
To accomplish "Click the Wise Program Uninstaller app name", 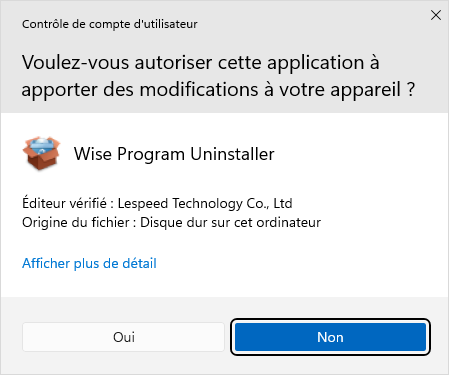I will point(174,154).
